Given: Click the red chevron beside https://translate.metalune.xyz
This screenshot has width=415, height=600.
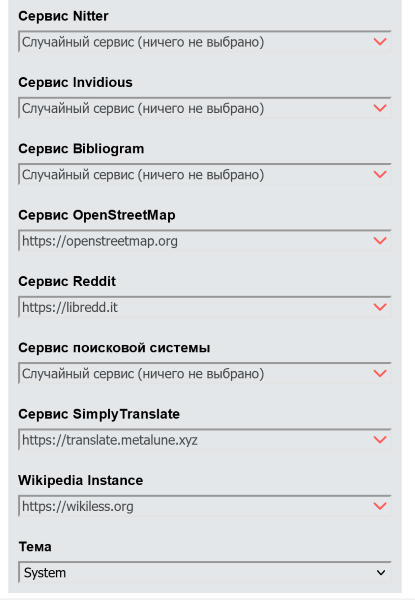Looking at the screenshot, I should [x=380, y=439].
